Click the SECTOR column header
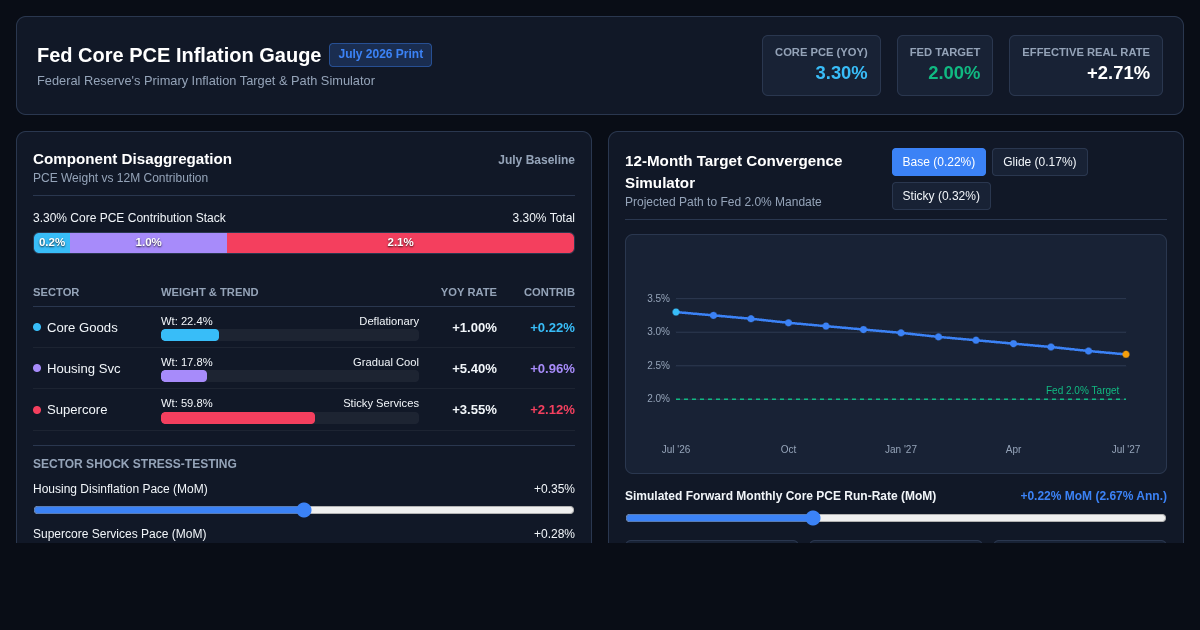Viewport: 1200px width, 630px height. pos(56,292)
